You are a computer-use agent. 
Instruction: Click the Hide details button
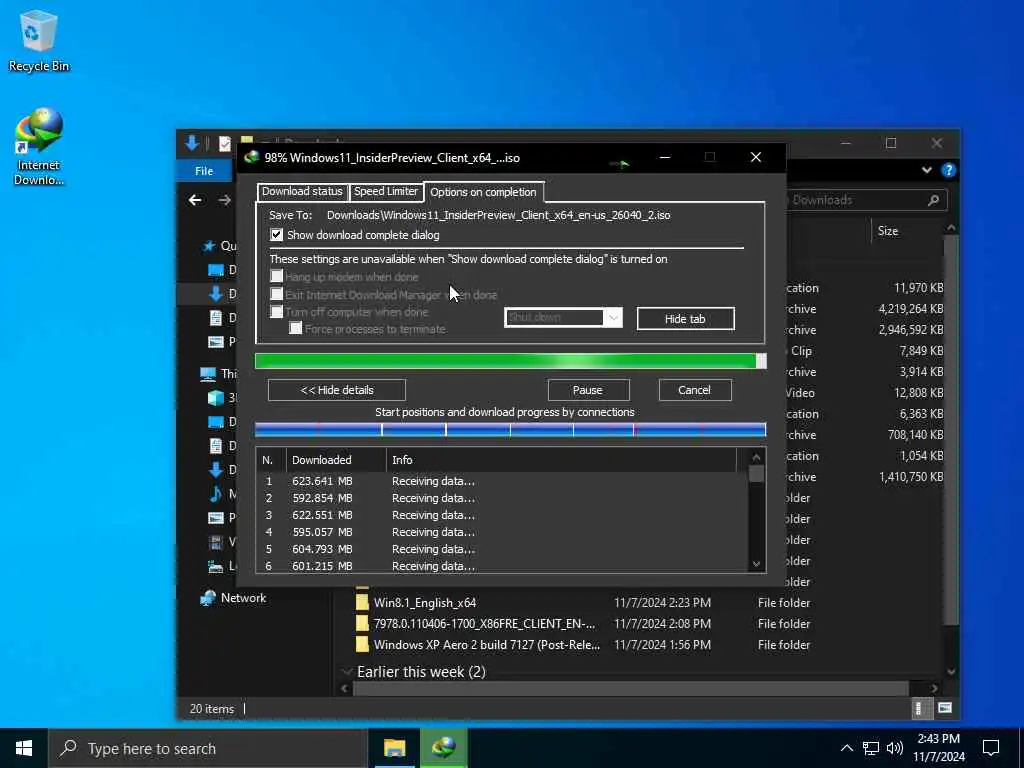pos(337,390)
